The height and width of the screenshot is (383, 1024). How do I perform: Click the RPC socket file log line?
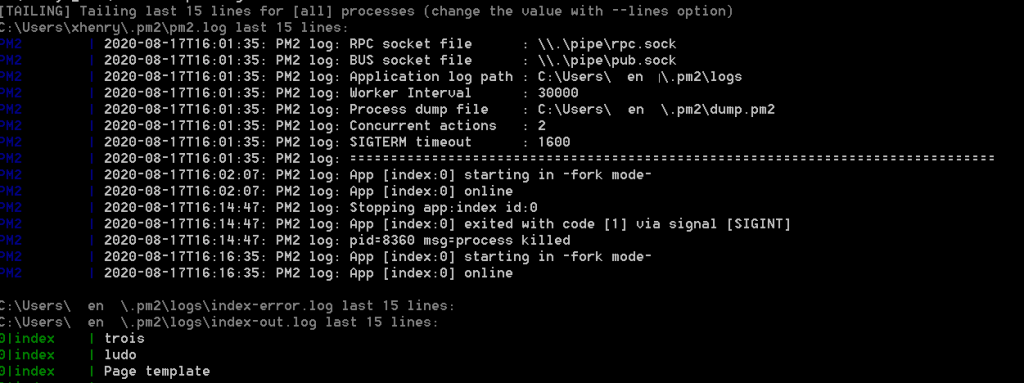(390, 44)
